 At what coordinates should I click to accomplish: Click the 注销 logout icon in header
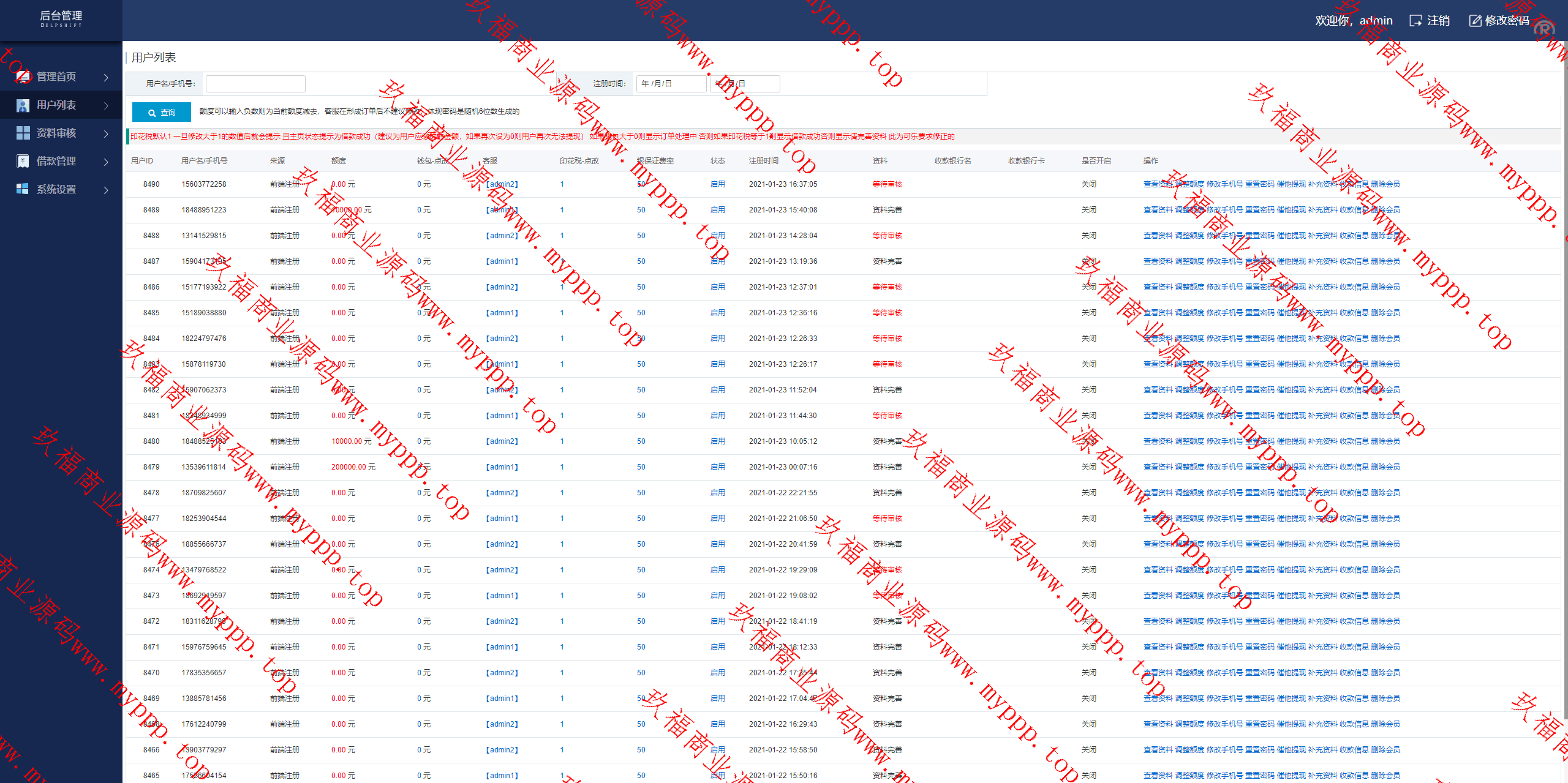click(1415, 21)
